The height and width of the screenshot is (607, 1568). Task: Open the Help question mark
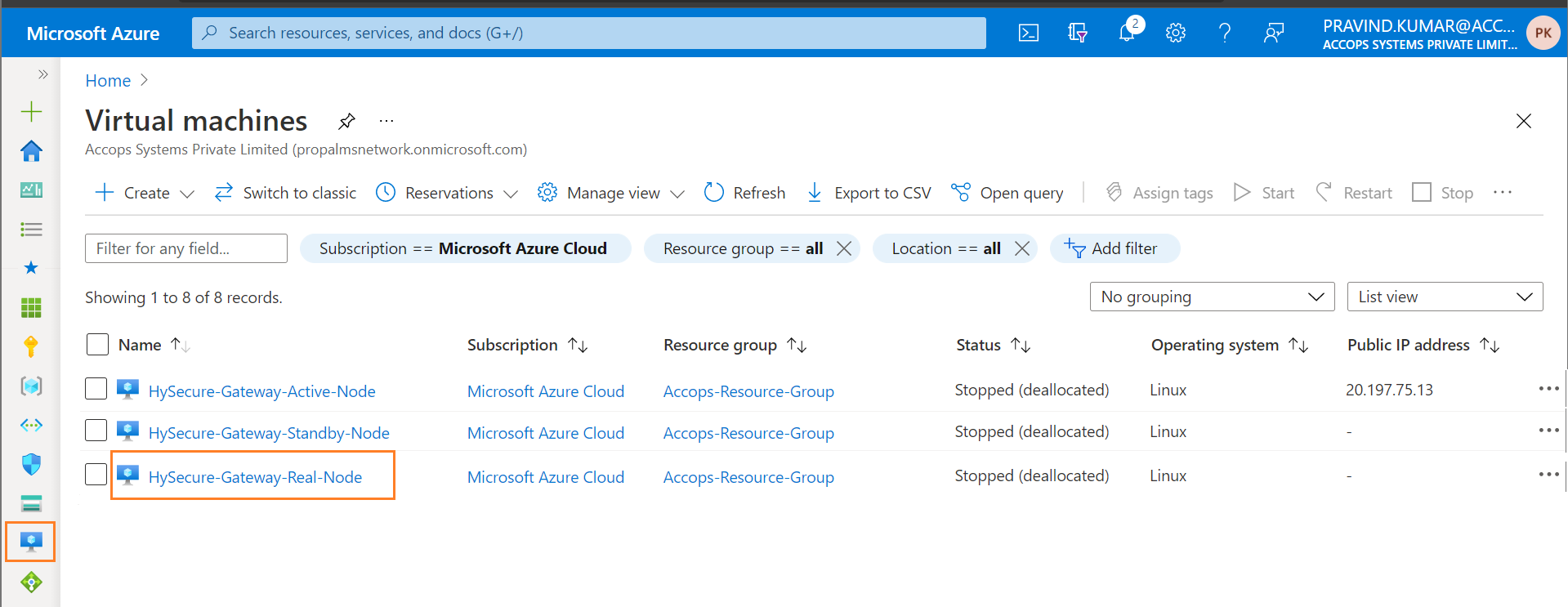tap(1224, 33)
